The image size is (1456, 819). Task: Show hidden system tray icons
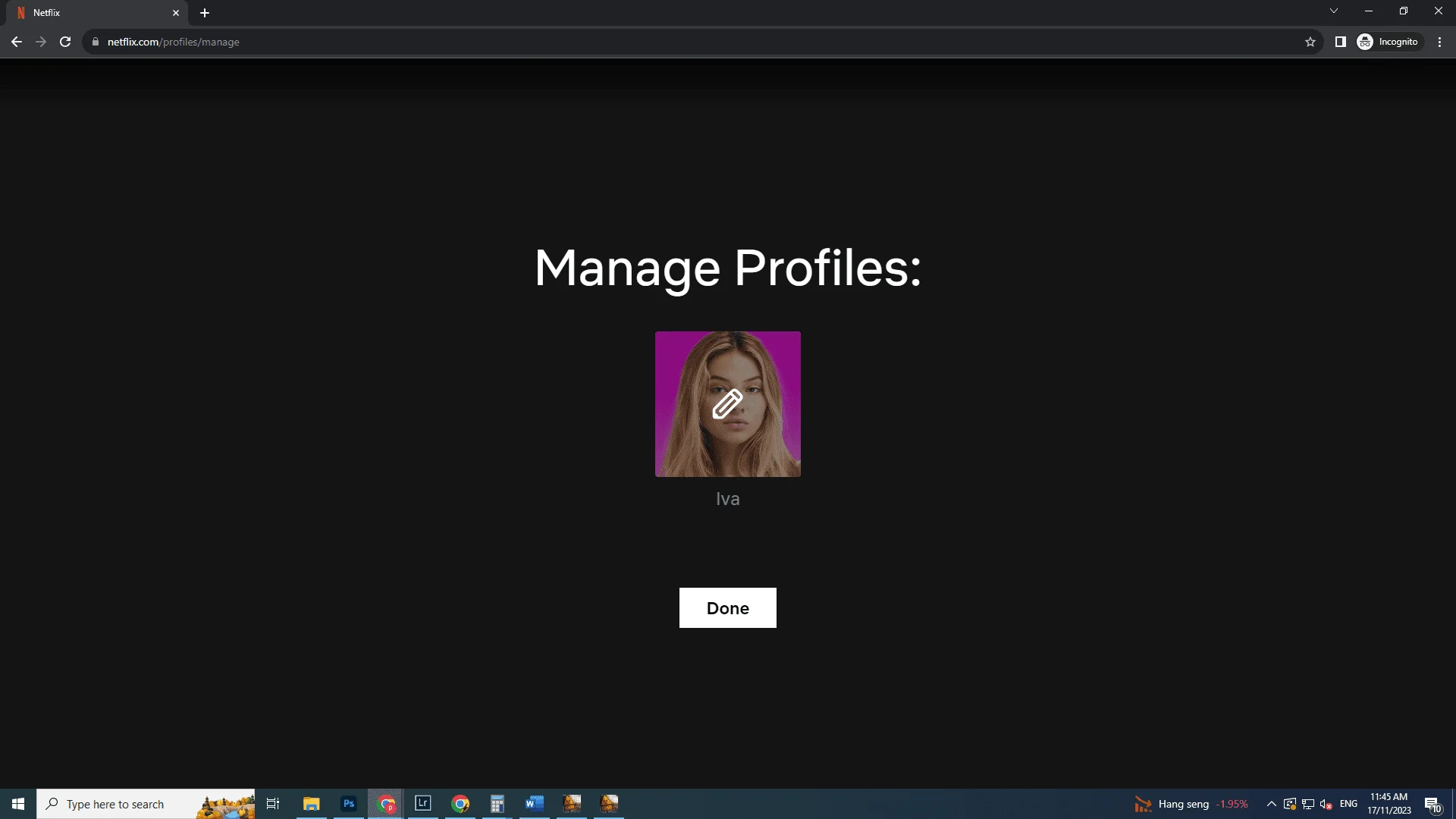[x=1271, y=804]
